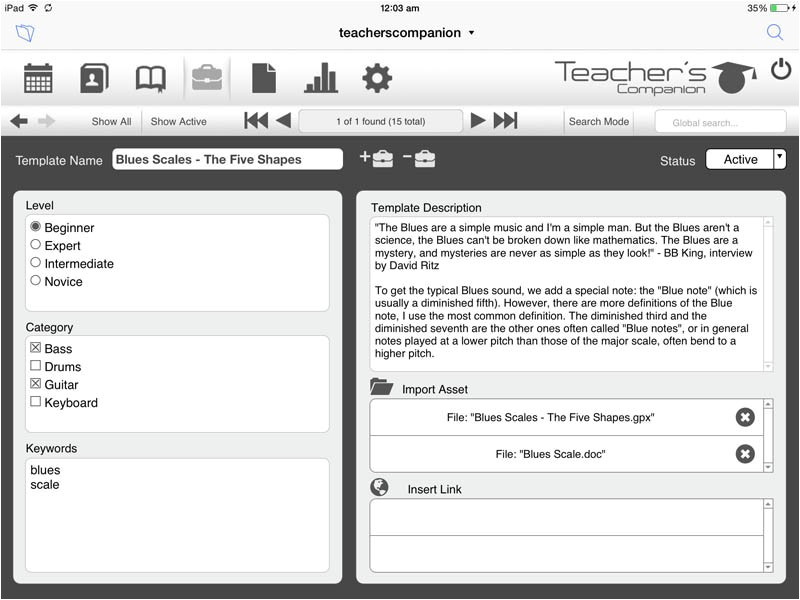Click the Import Asset folder icon
Viewport: 800px width, 600px height.
381,387
